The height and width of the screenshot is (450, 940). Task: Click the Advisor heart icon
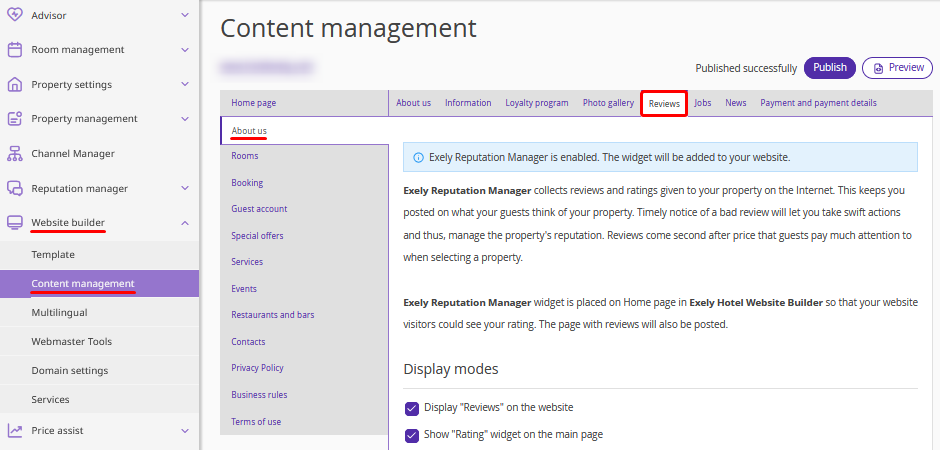[15, 15]
